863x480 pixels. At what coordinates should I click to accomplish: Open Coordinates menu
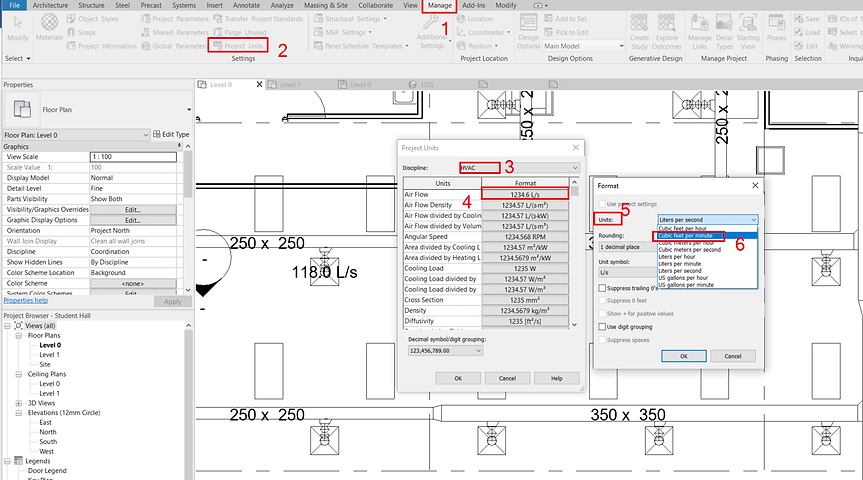483,32
